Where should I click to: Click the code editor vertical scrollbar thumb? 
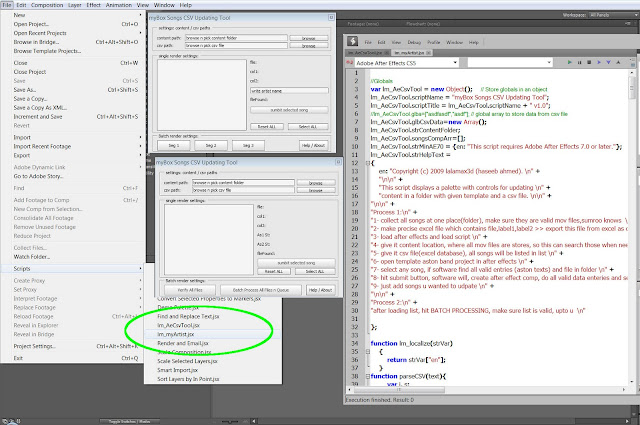pos(632,87)
